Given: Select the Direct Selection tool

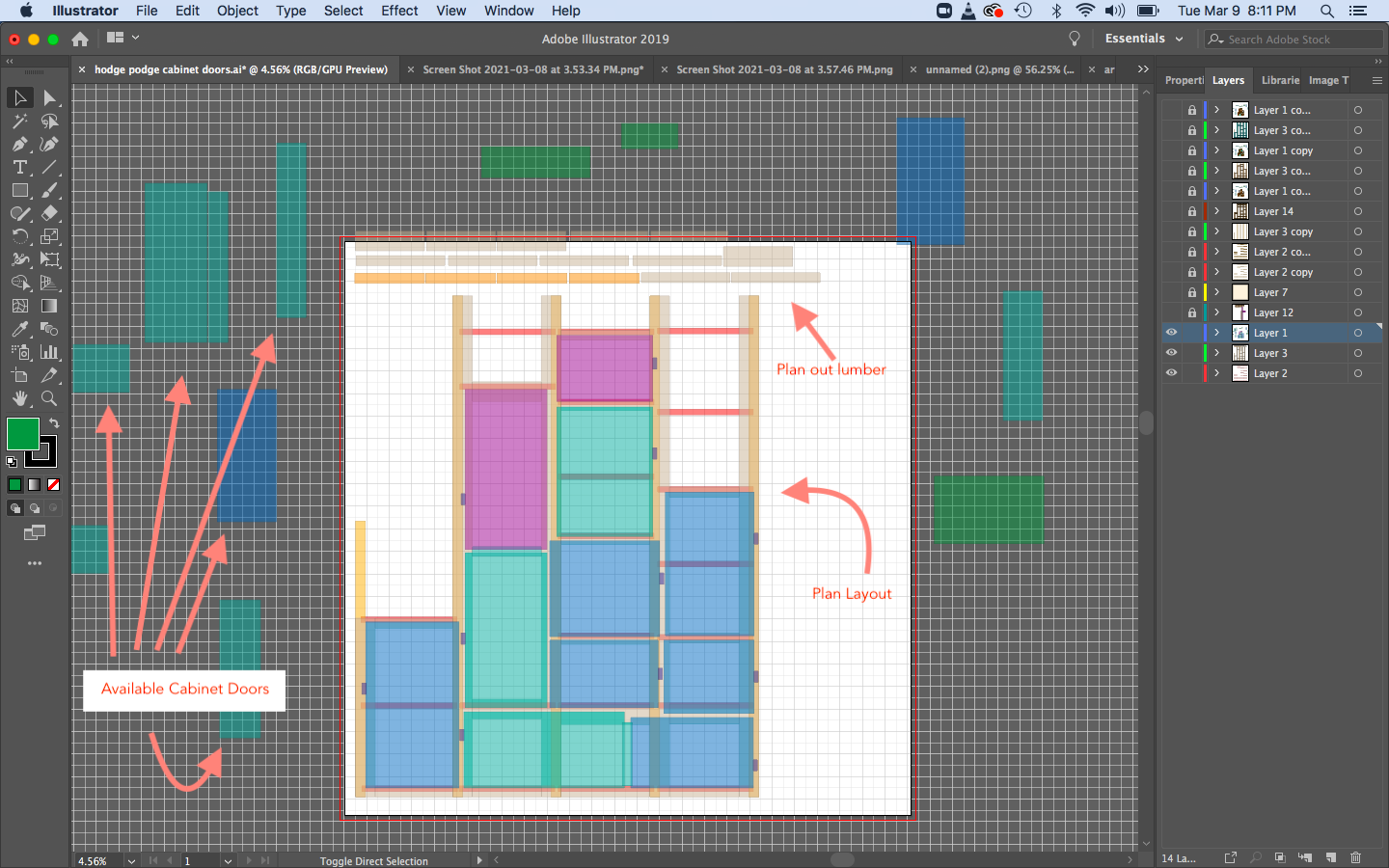Looking at the screenshot, I should coord(50,97).
